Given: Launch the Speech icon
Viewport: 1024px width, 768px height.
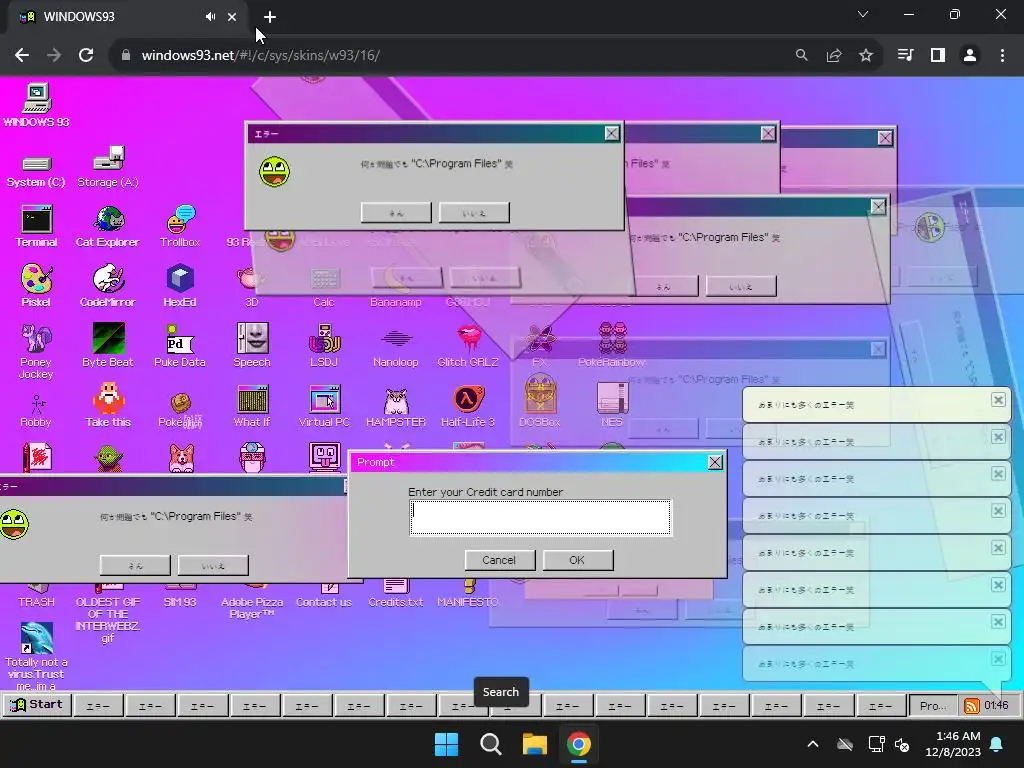Looking at the screenshot, I should click(x=252, y=346).
